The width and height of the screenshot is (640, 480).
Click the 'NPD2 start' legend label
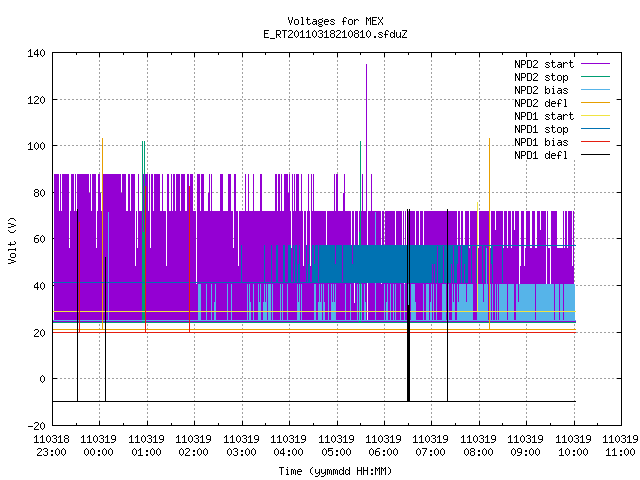tap(544, 64)
